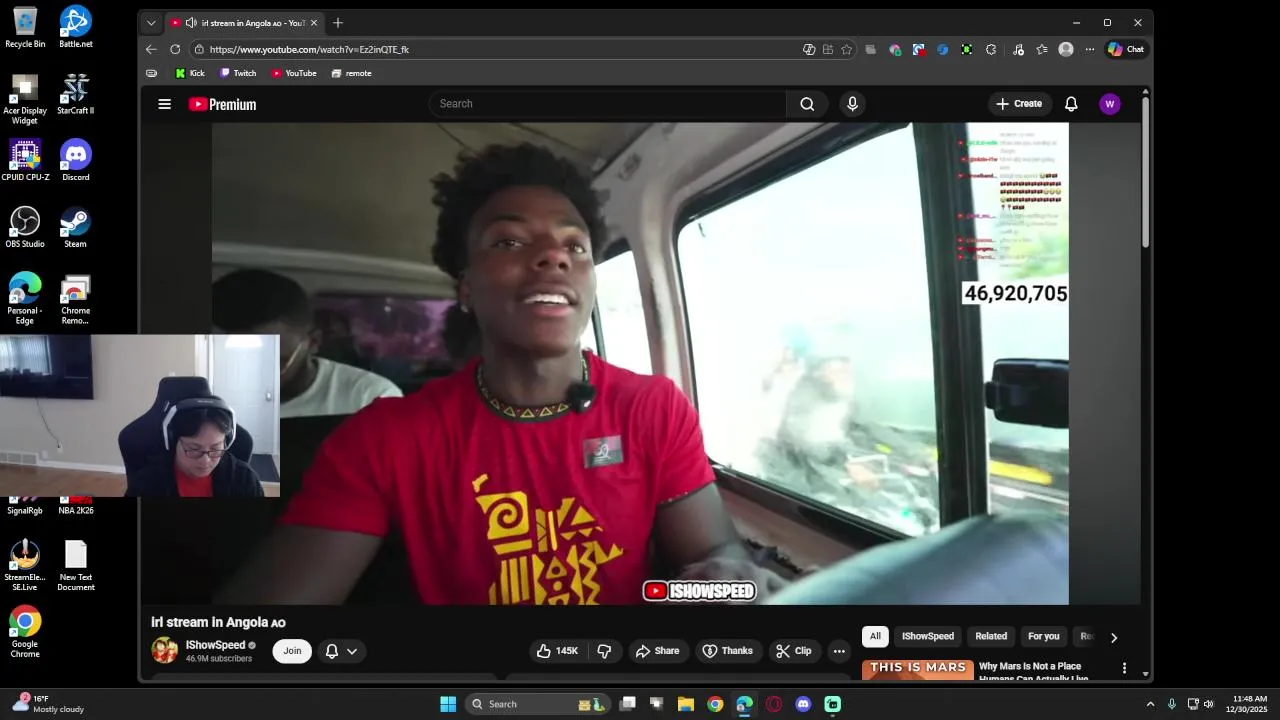The width and height of the screenshot is (1280, 720).
Task: Open YouTube notifications bell in header
Action: 1071,104
